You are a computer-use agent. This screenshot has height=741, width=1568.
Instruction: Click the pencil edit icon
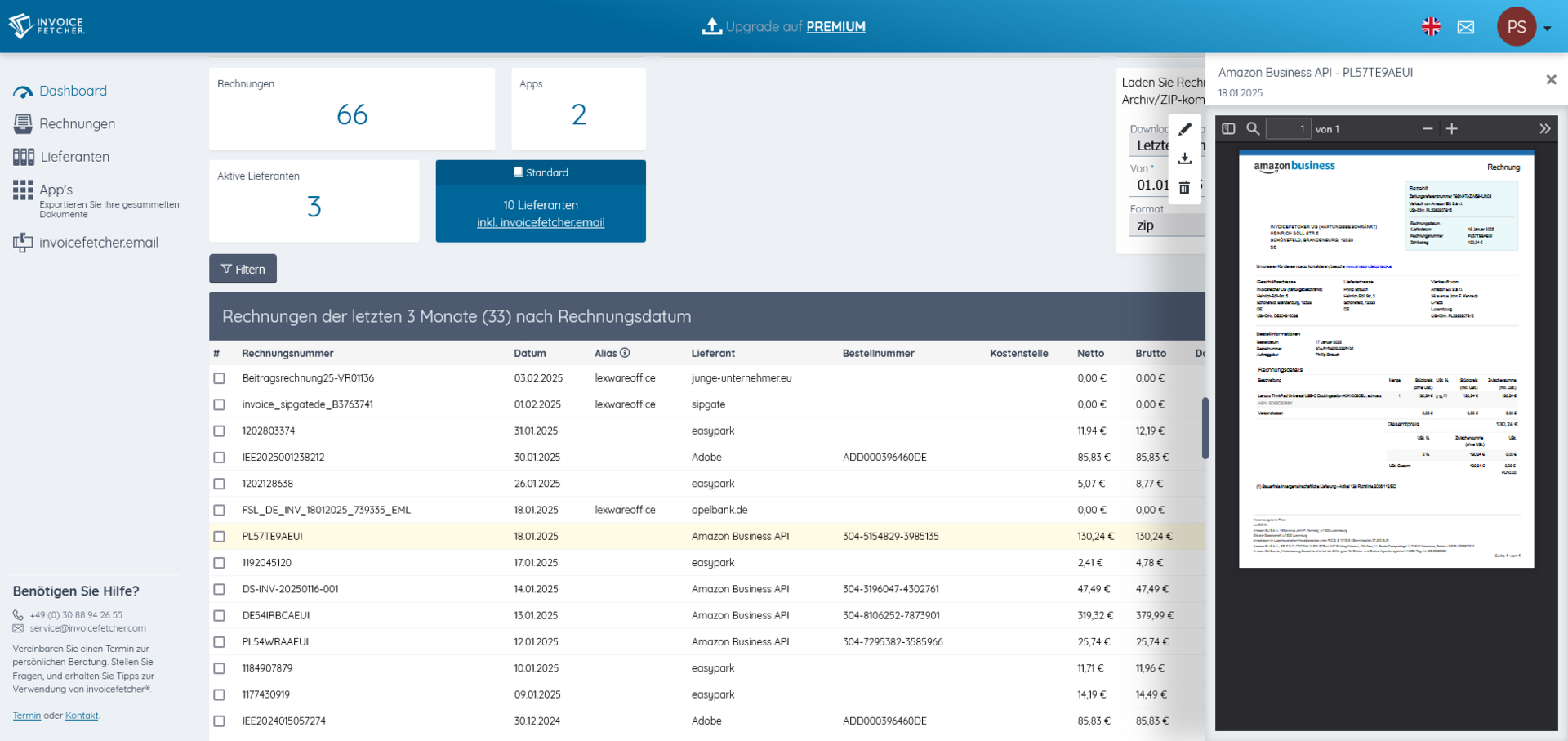1184,129
